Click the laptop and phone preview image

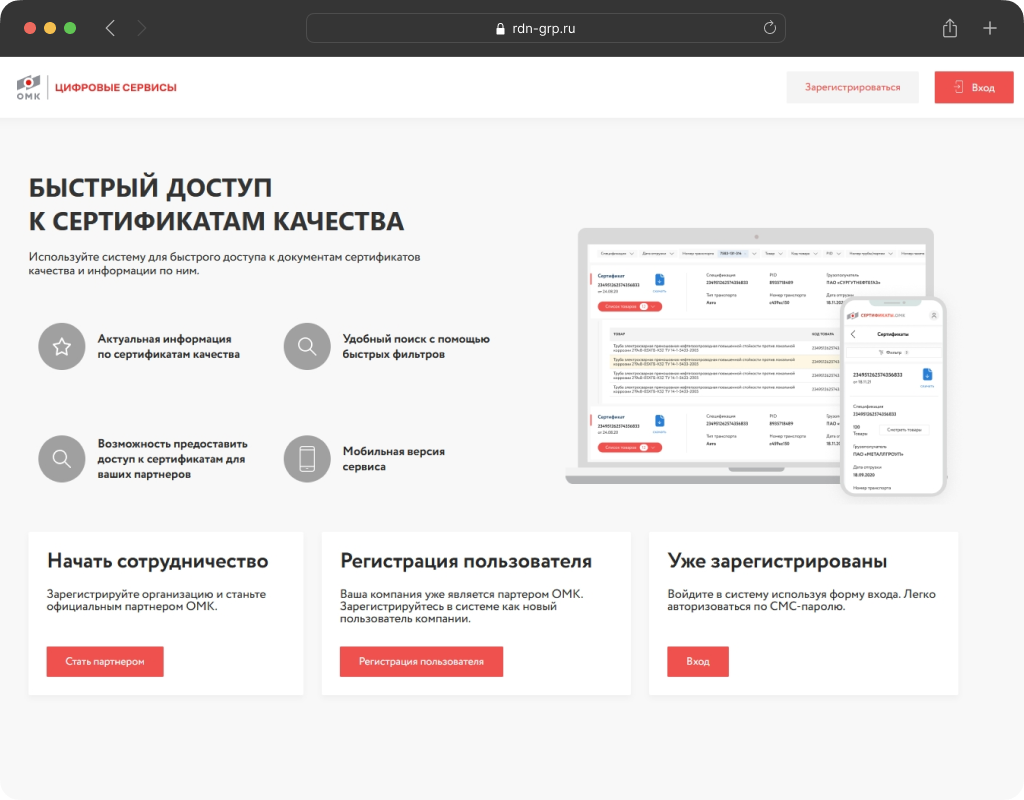click(x=756, y=361)
